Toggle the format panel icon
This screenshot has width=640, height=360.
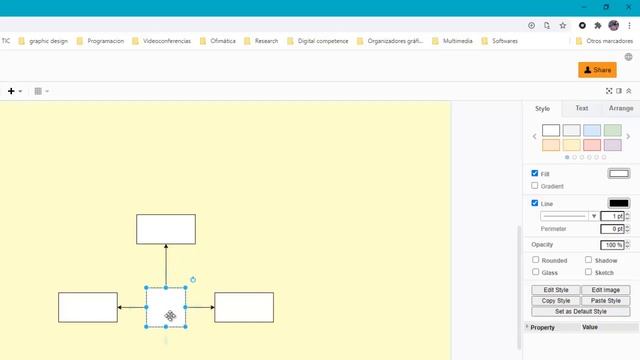point(619,91)
